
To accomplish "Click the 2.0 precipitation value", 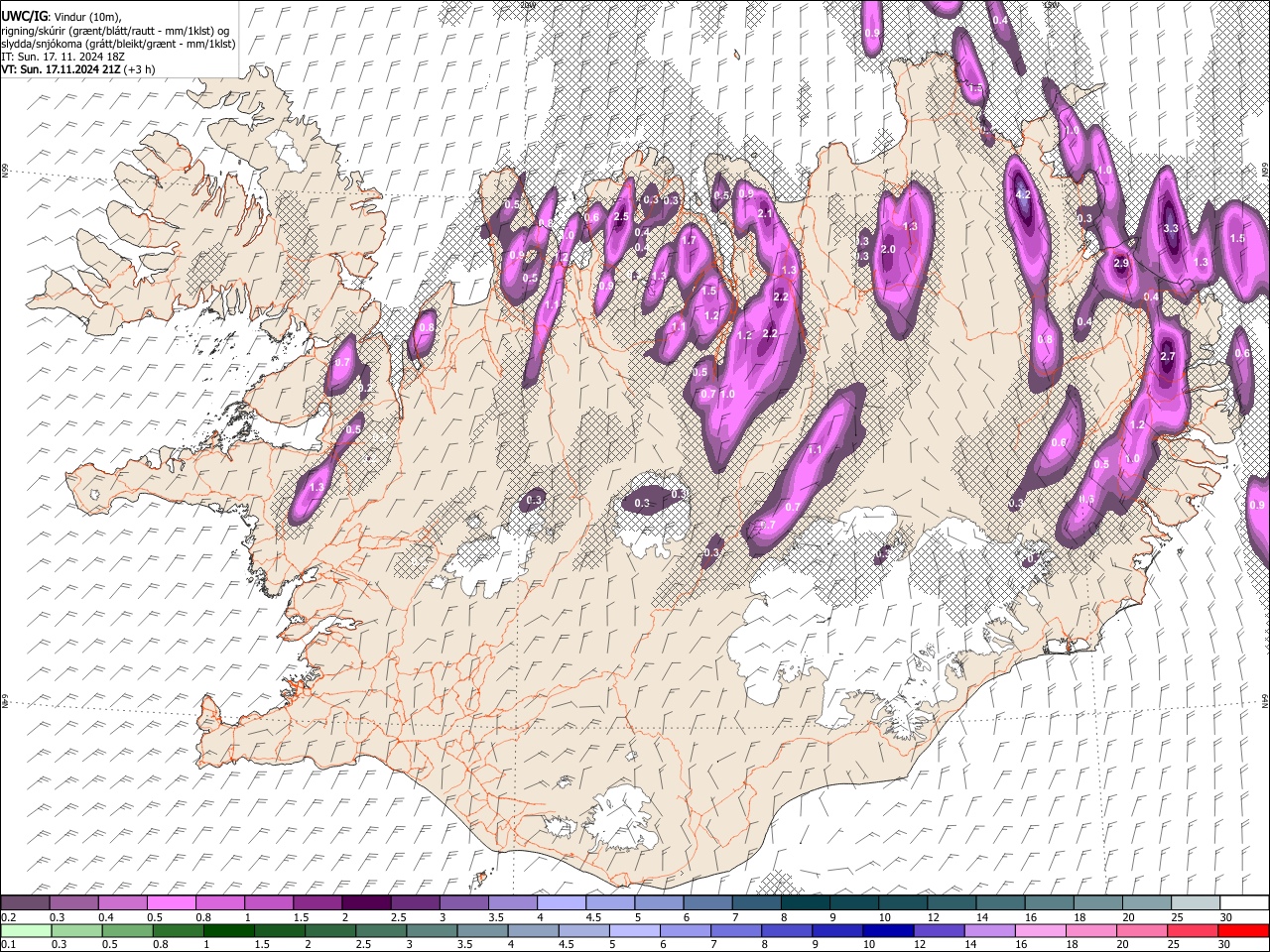I will tap(888, 249).
